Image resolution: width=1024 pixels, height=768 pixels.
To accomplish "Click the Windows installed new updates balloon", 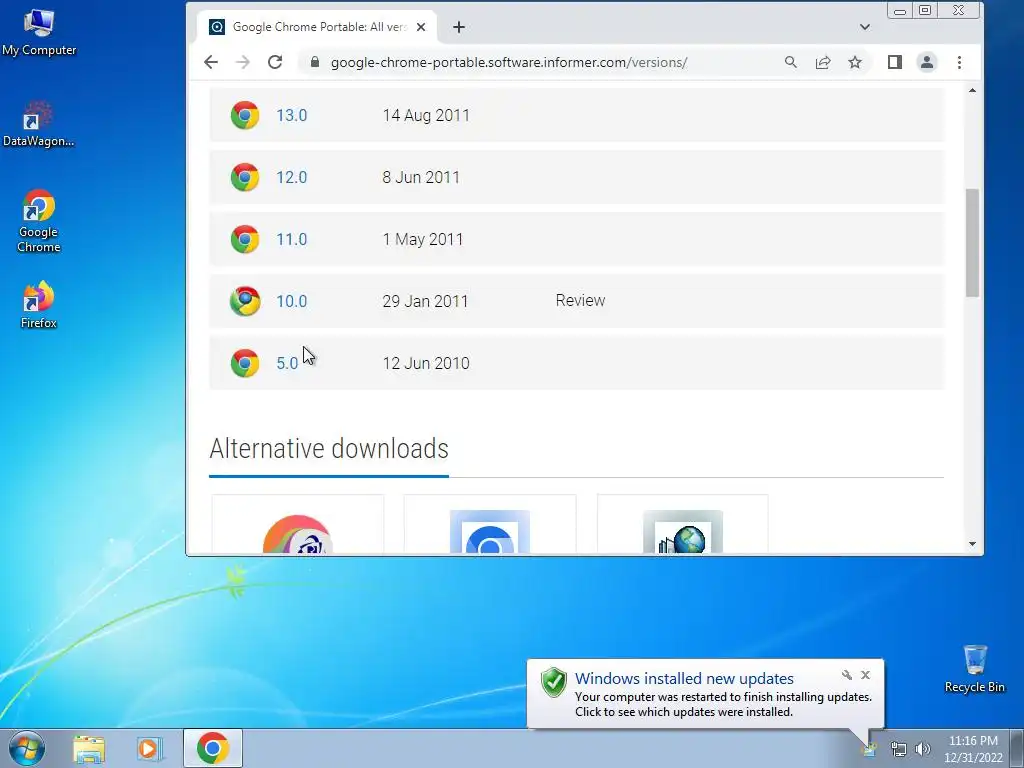I will (705, 694).
